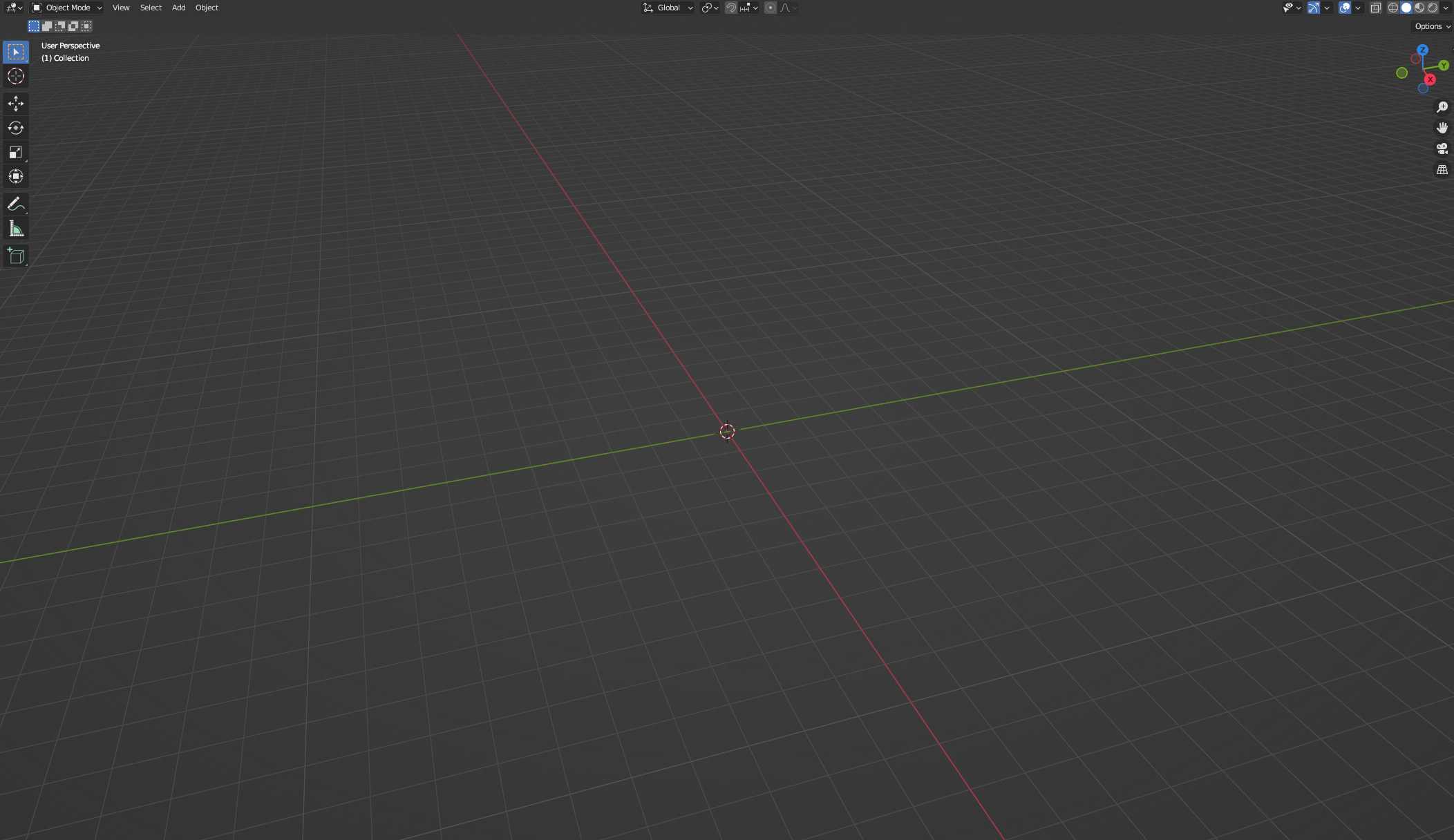Click the negative Y green gizmo circle
The width and height of the screenshot is (1454, 840).
[x=1401, y=73]
